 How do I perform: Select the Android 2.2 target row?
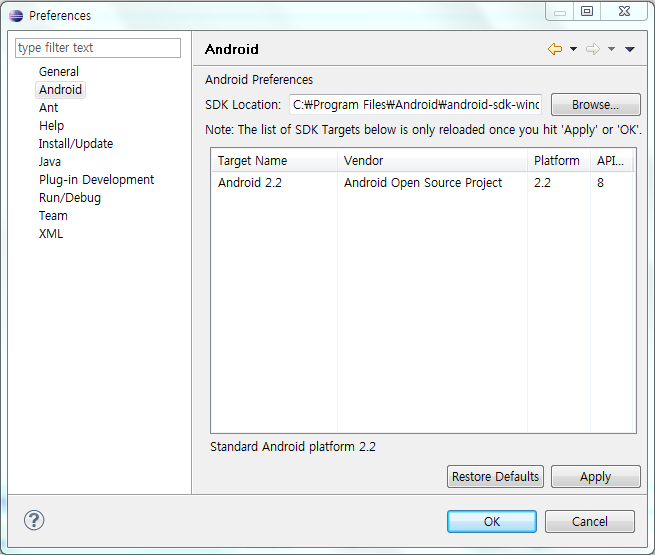tap(424, 182)
